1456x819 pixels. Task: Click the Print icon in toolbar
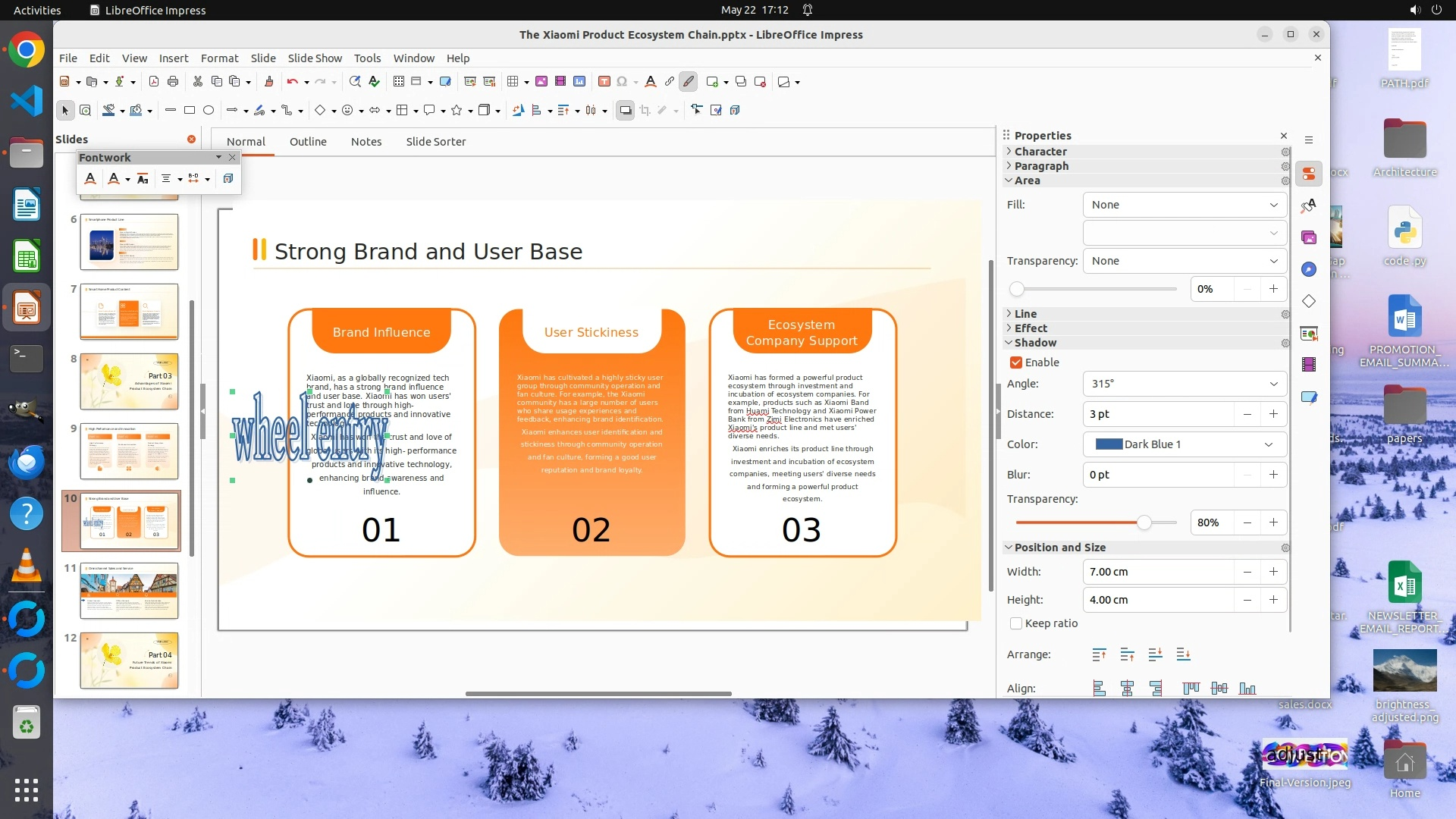click(173, 82)
